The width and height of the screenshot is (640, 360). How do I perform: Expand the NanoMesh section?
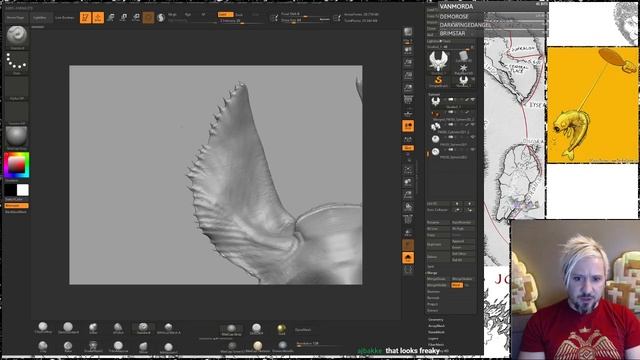pyautogui.click(x=436, y=332)
